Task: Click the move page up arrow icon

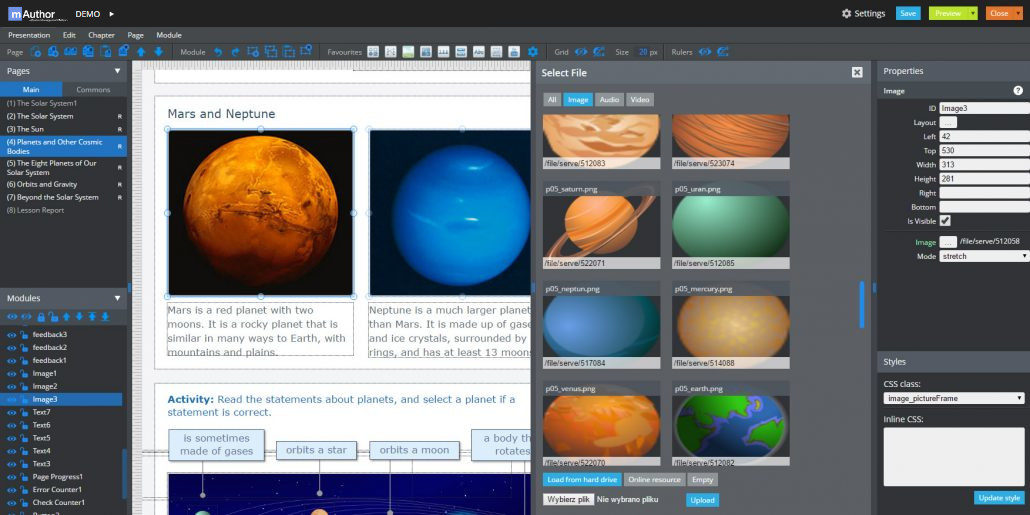Action: pyautogui.click(x=141, y=52)
